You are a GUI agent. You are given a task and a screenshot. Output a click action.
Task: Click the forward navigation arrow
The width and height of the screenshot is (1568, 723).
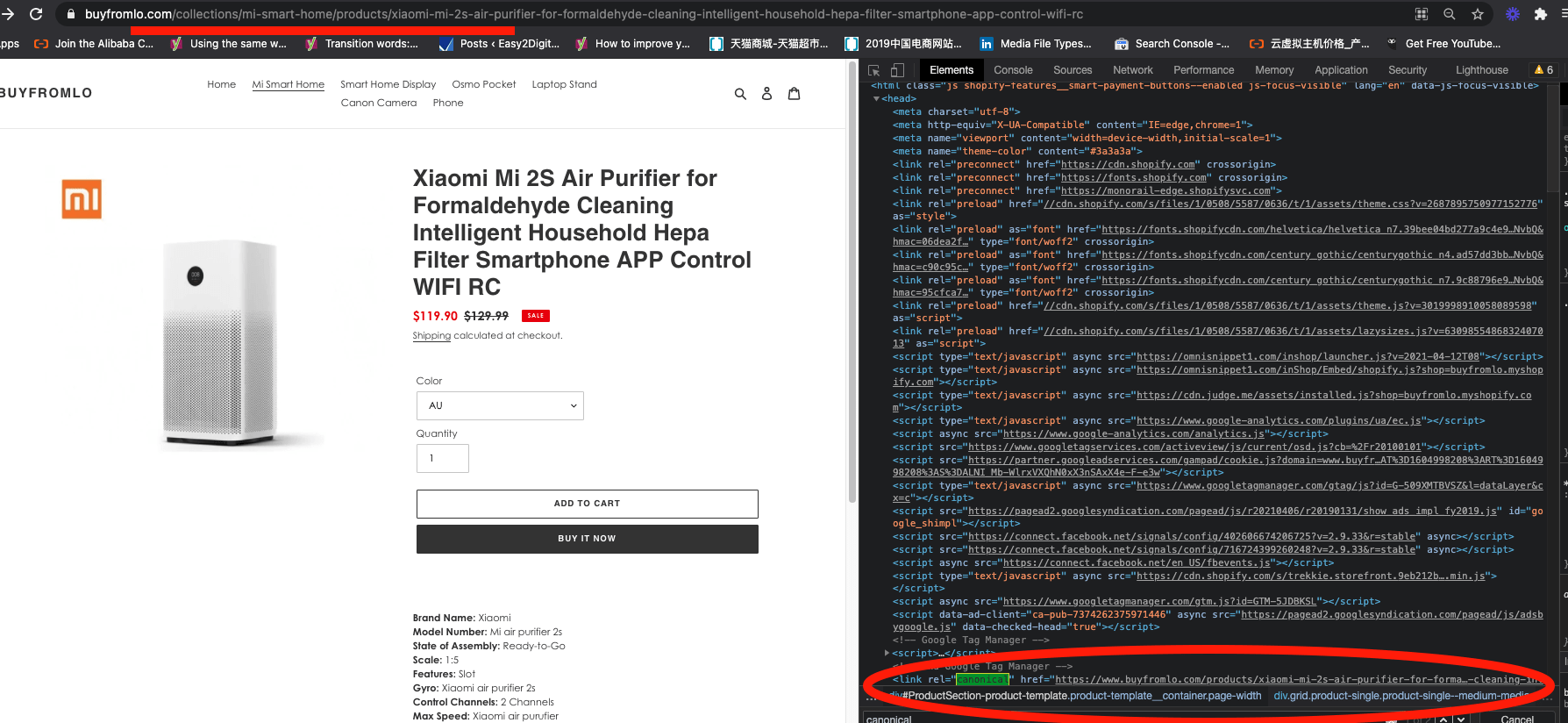coord(8,14)
